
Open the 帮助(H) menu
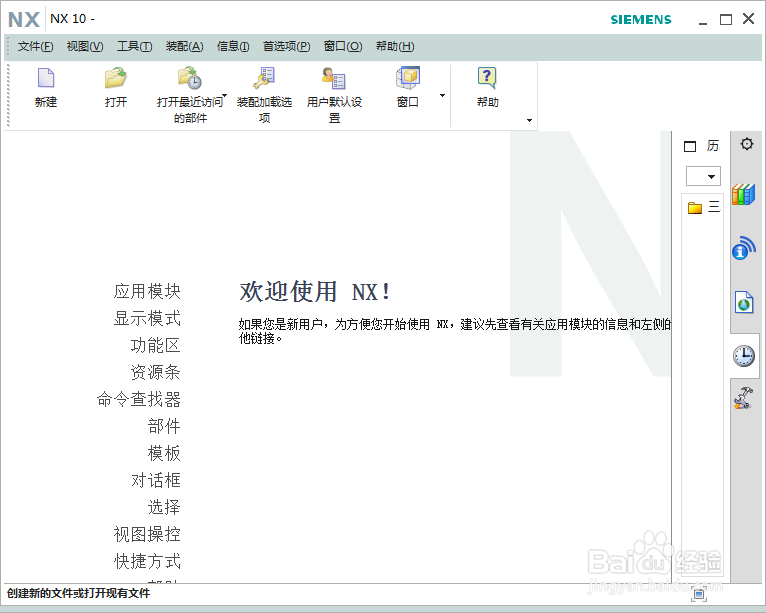click(395, 46)
